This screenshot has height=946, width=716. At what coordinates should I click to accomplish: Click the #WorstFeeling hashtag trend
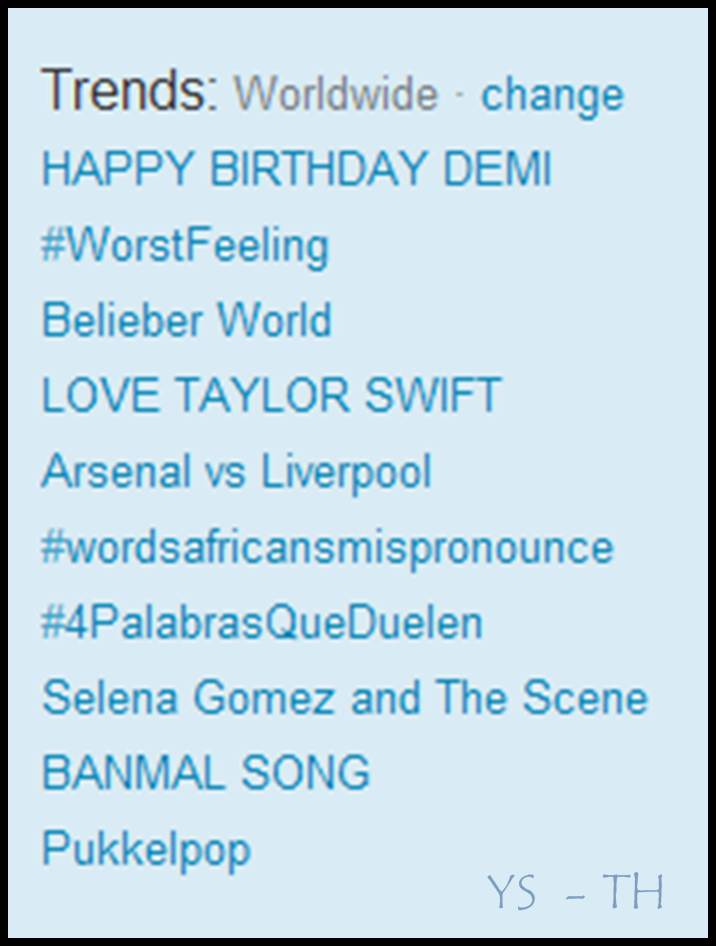(x=185, y=246)
